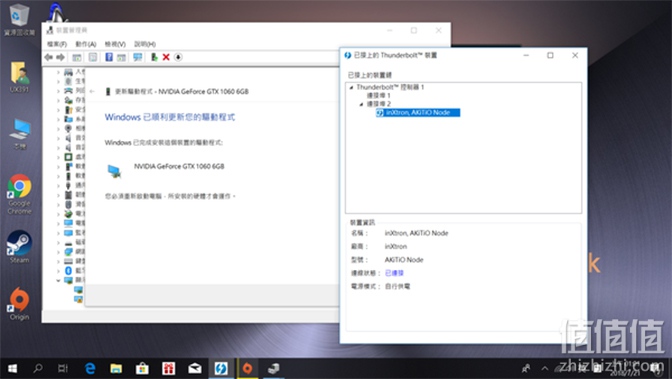Open the 檢視(V) menu

[115, 44]
